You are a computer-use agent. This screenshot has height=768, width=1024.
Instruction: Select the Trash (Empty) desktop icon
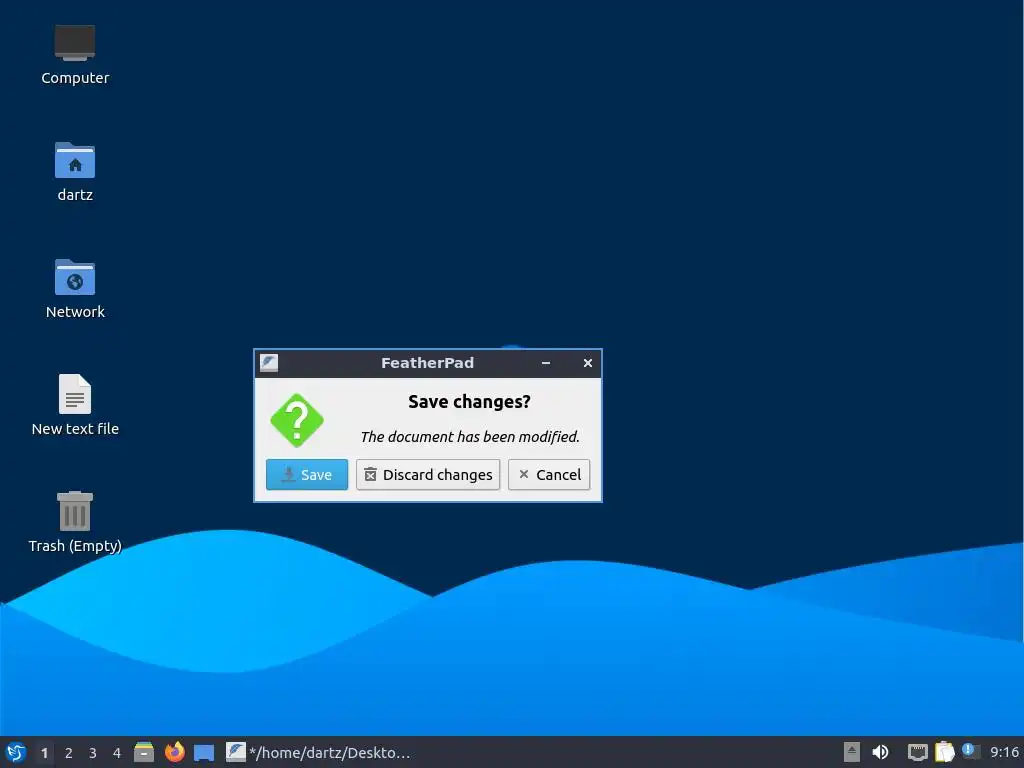(x=75, y=522)
